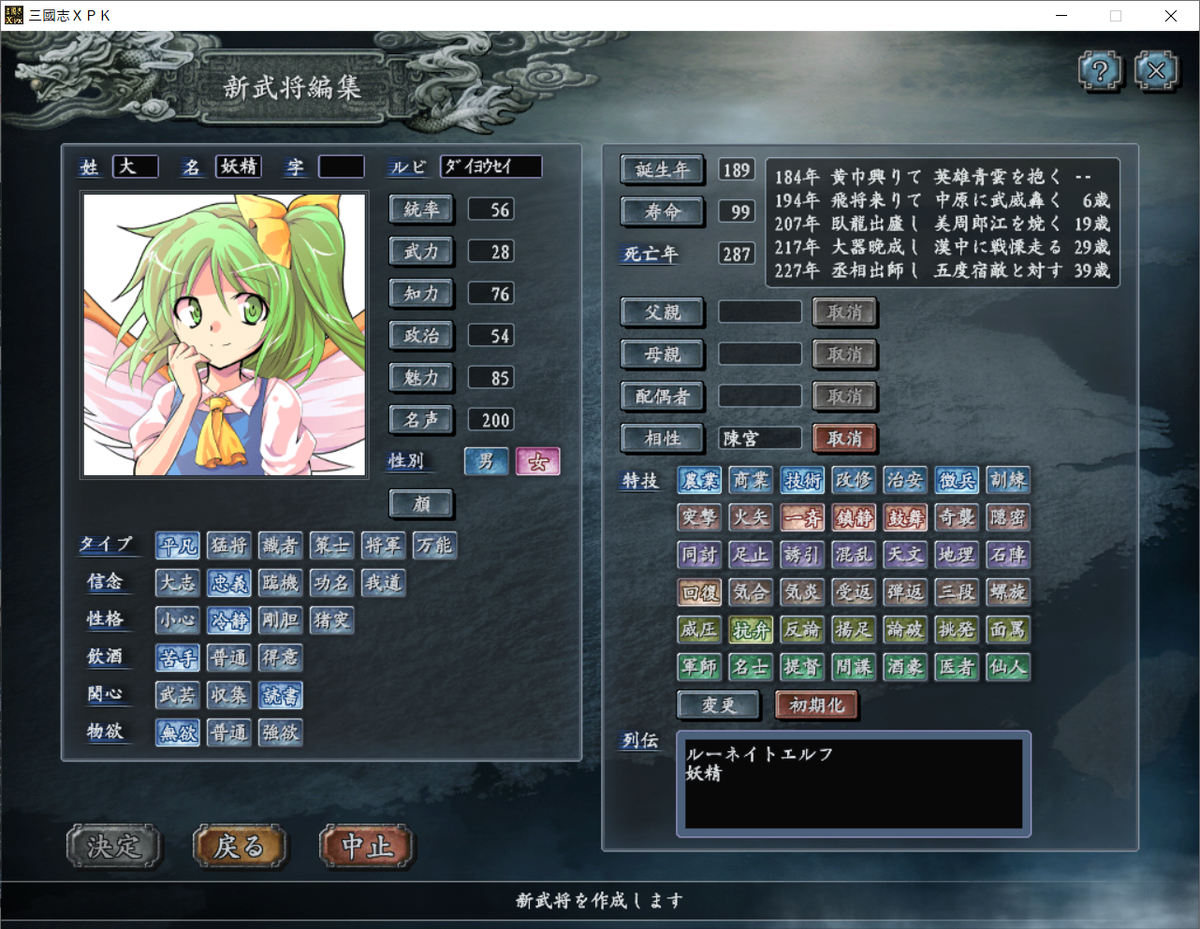Screen dimensions: 1200x929
Task: Toggle the 抗弁 skill
Action: (x=750, y=630)
